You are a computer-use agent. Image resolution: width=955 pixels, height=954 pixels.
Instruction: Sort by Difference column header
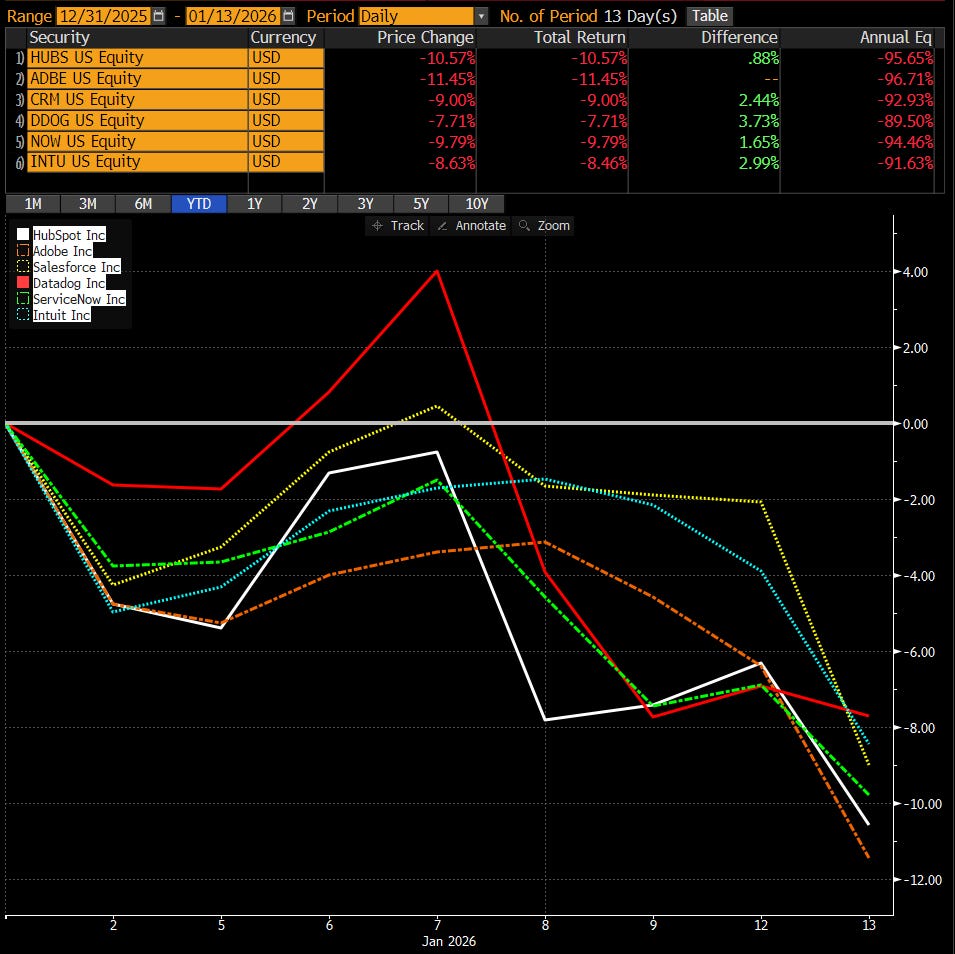pyautogui.click(x=739, y=38)
